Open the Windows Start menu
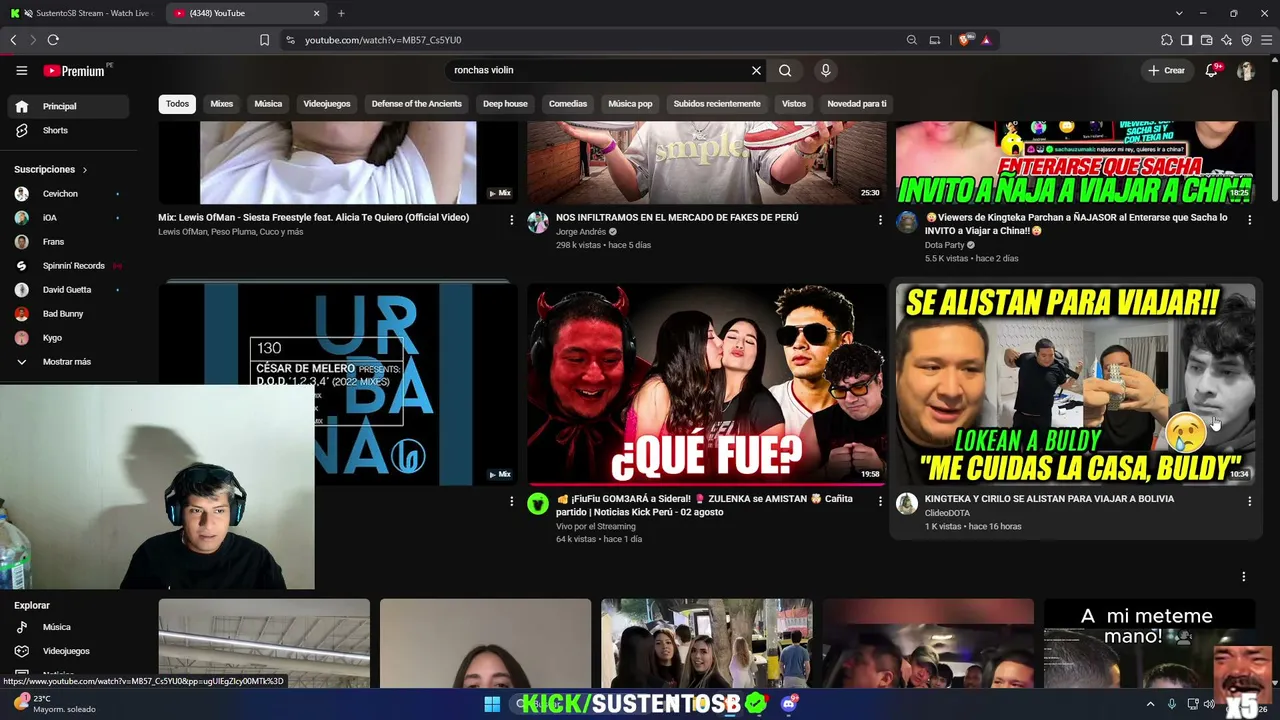 [x=492, y=704]
